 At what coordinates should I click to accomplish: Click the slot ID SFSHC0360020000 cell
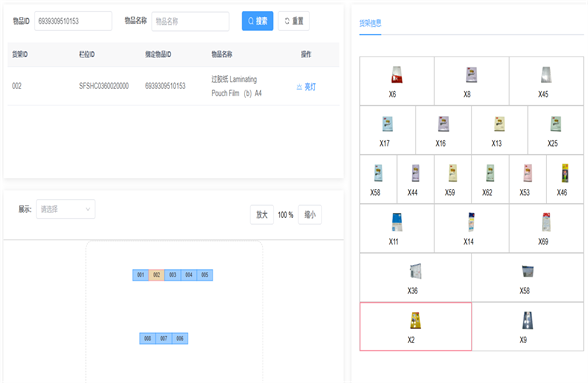(104, 86)
